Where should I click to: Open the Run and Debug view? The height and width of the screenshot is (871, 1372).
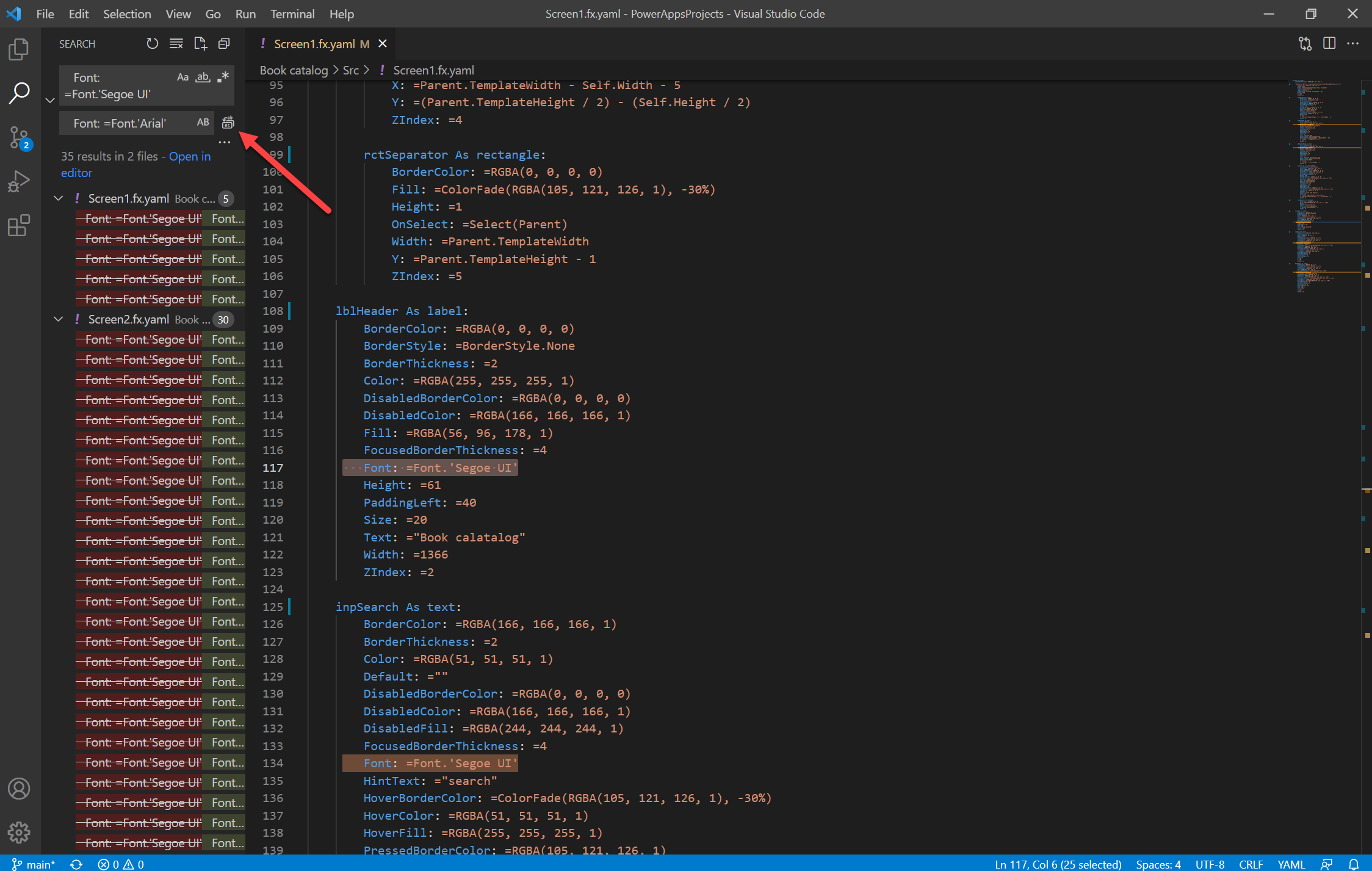(19, 181)
